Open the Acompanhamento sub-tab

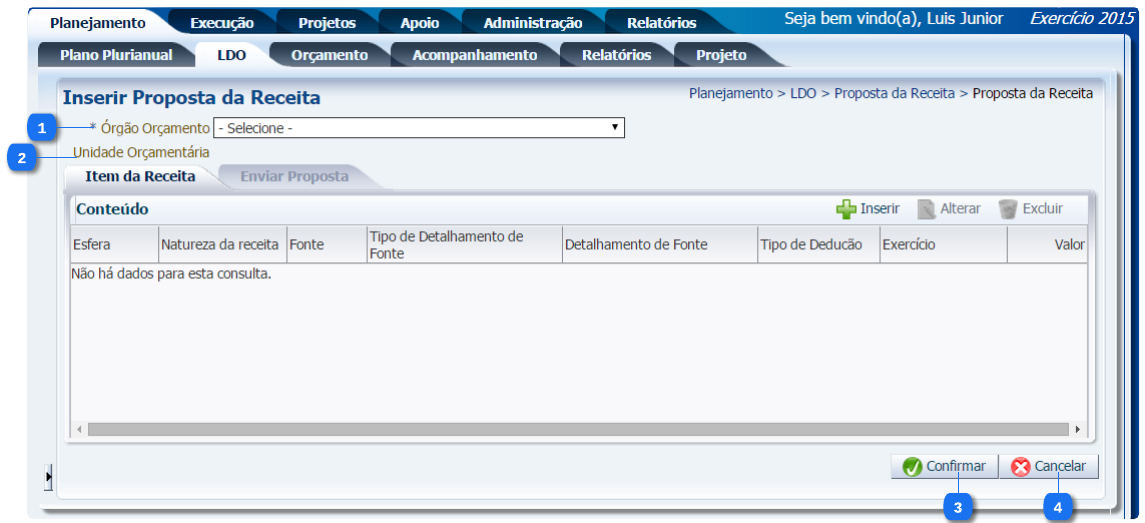(x=474, y=56)
